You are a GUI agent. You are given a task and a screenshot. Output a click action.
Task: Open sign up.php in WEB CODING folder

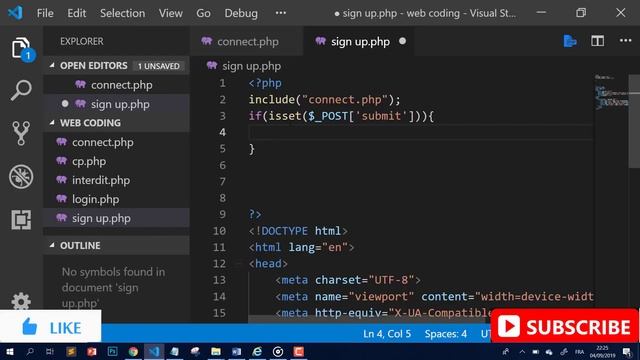click(x=116, y=218)
